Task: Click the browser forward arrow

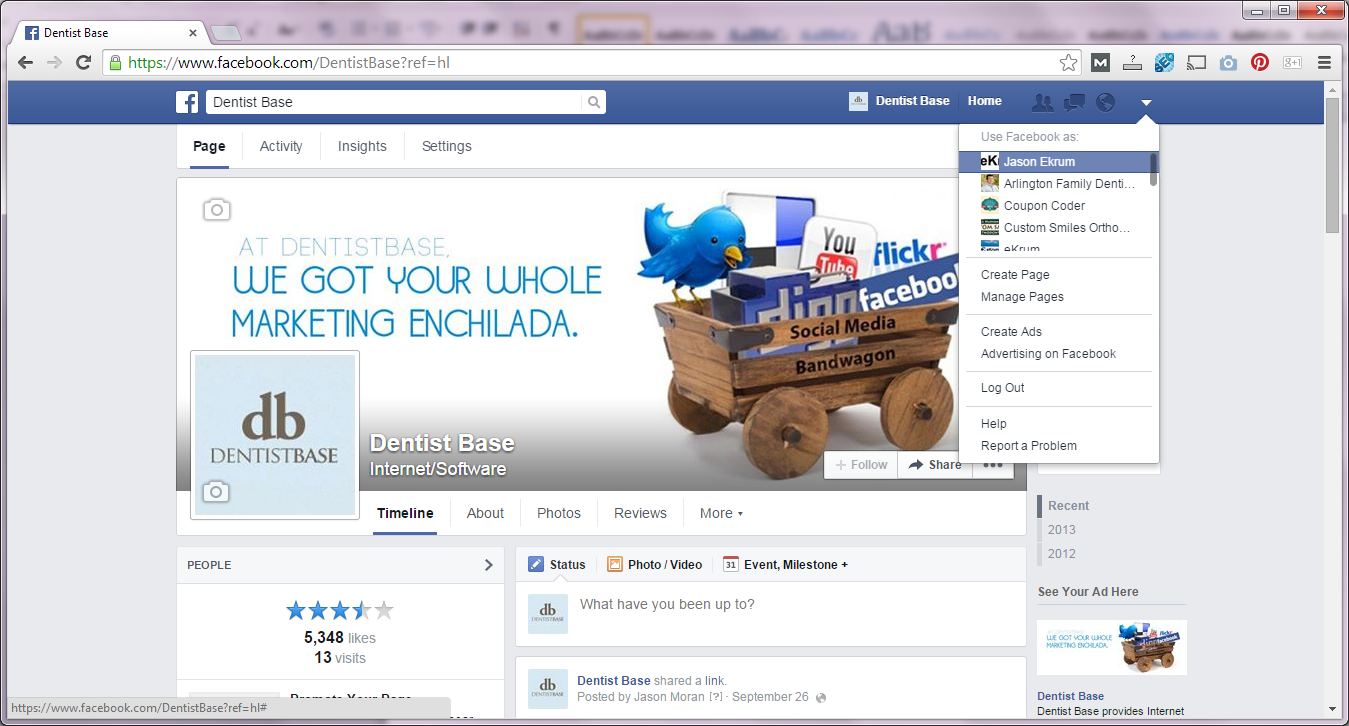Action: [x=54, y=62]
